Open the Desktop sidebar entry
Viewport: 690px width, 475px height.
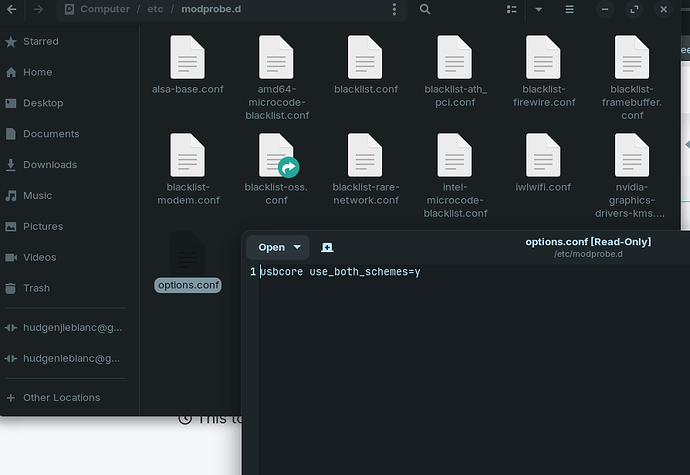coord(68,103)
